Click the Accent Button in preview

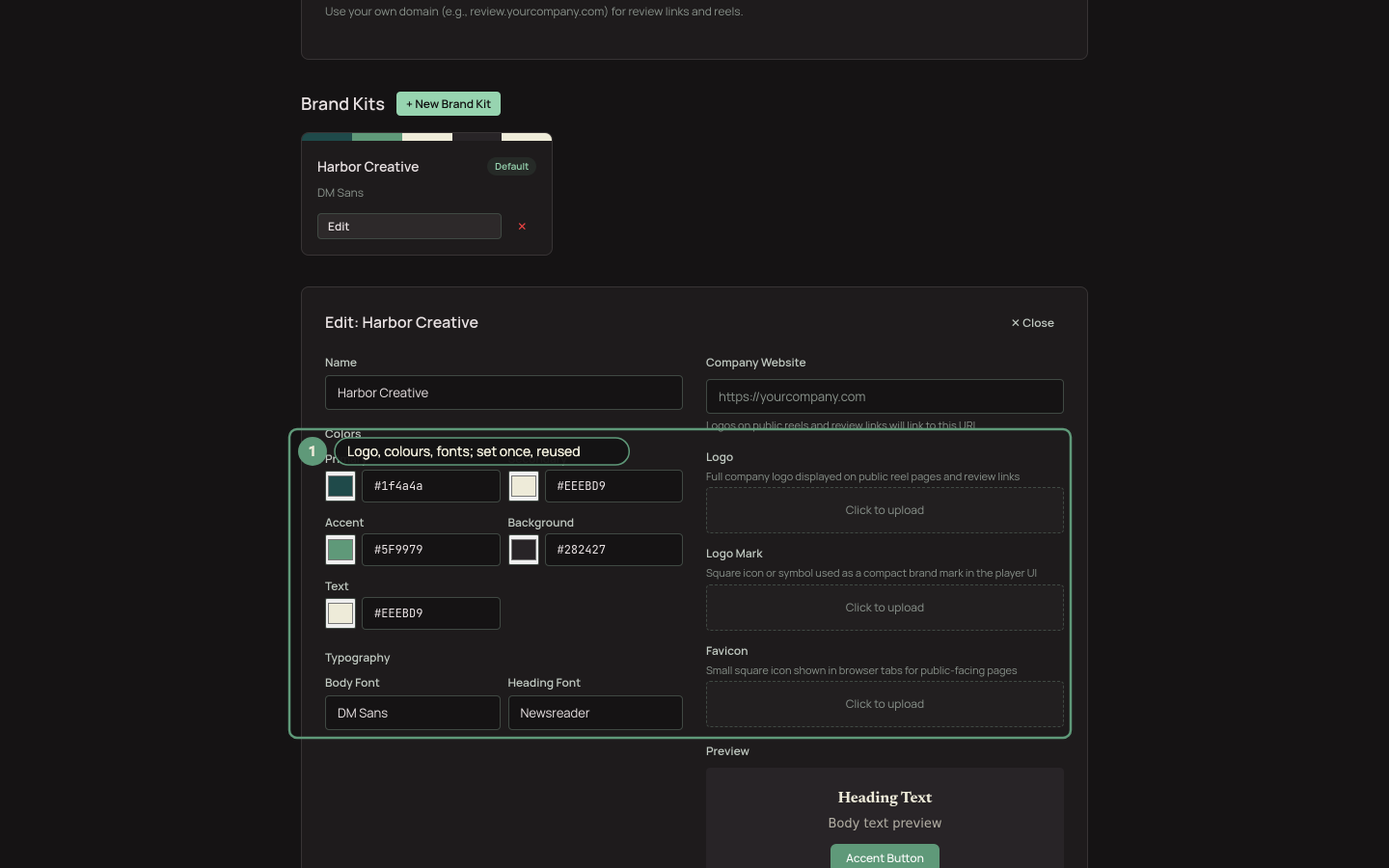[x=885, y=857]
